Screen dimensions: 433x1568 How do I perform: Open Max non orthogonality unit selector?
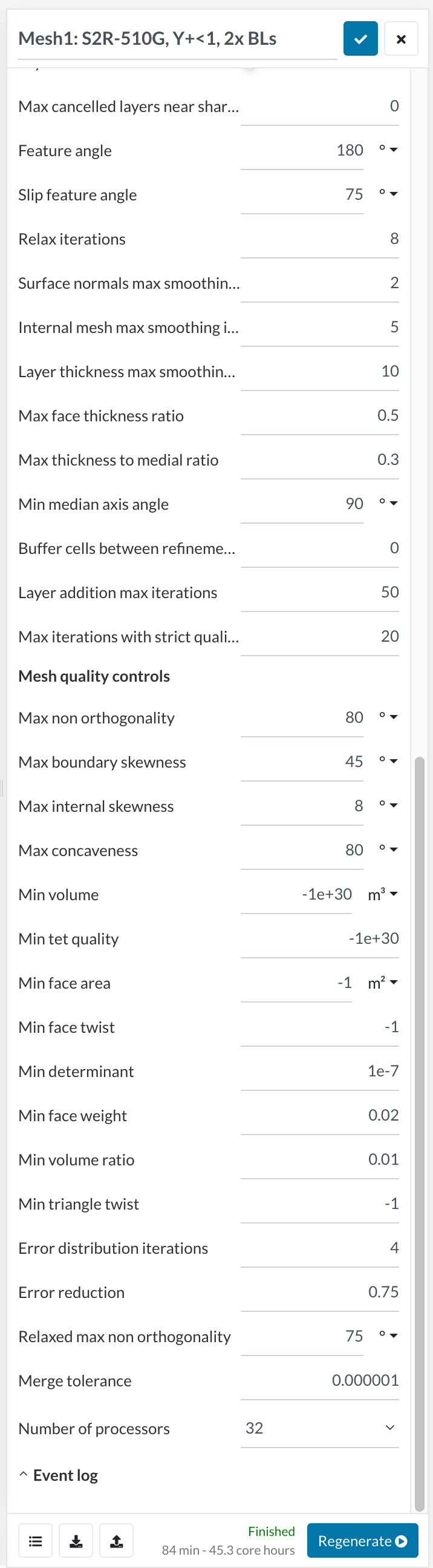(388, 717)
